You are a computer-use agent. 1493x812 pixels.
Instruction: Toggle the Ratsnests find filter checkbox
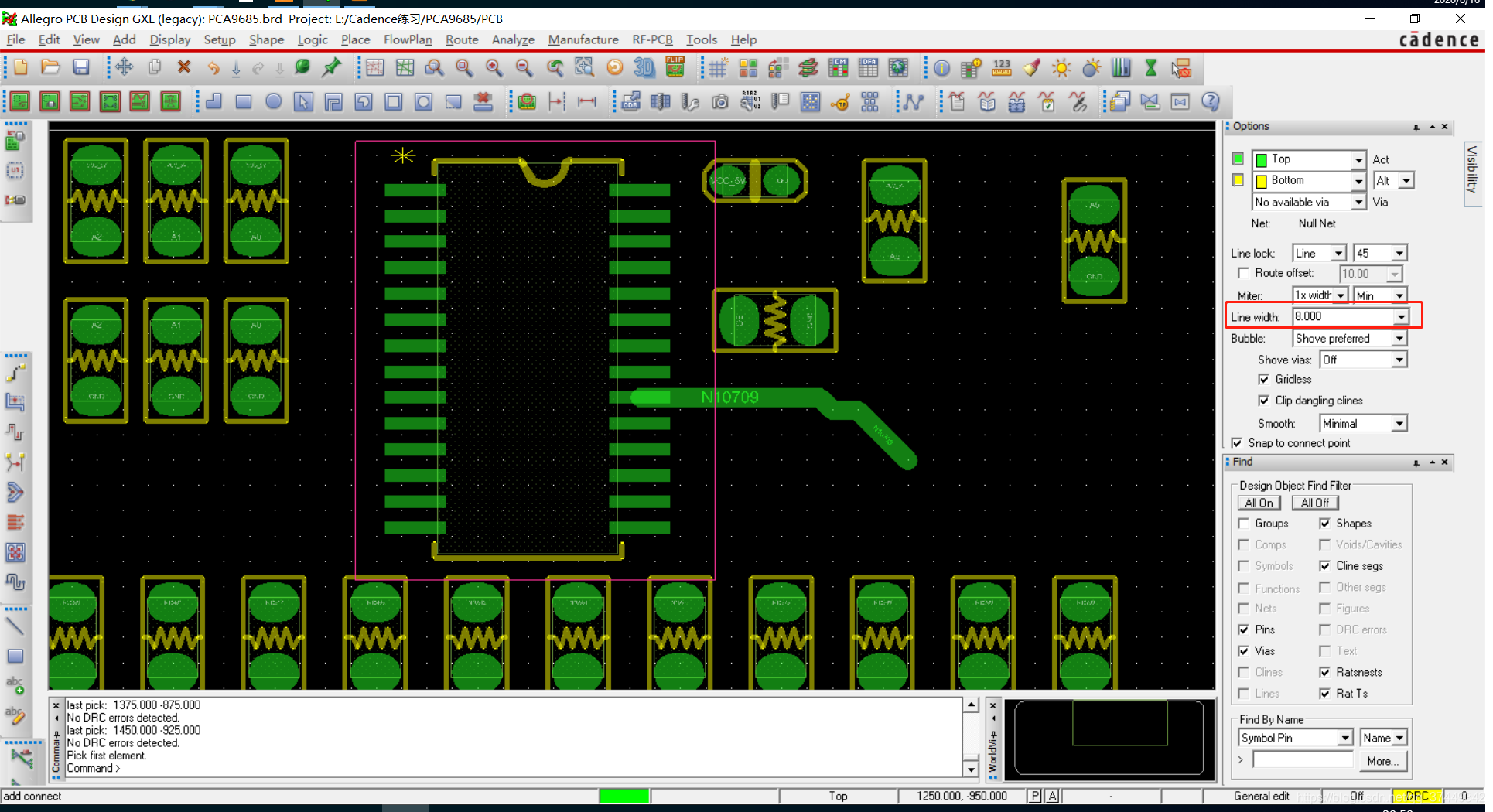tap(1325, 672)
